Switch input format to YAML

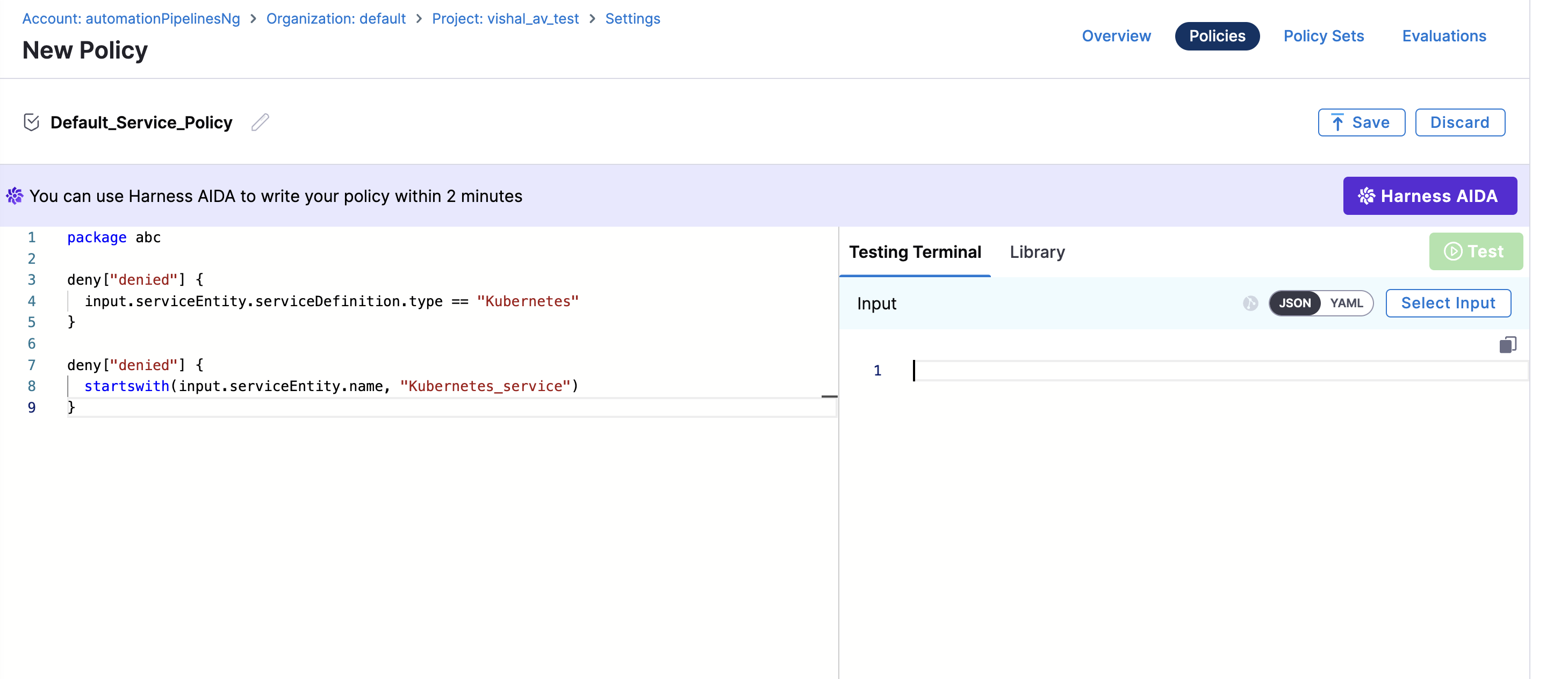pyautogui.click(x=1346, y=303)
